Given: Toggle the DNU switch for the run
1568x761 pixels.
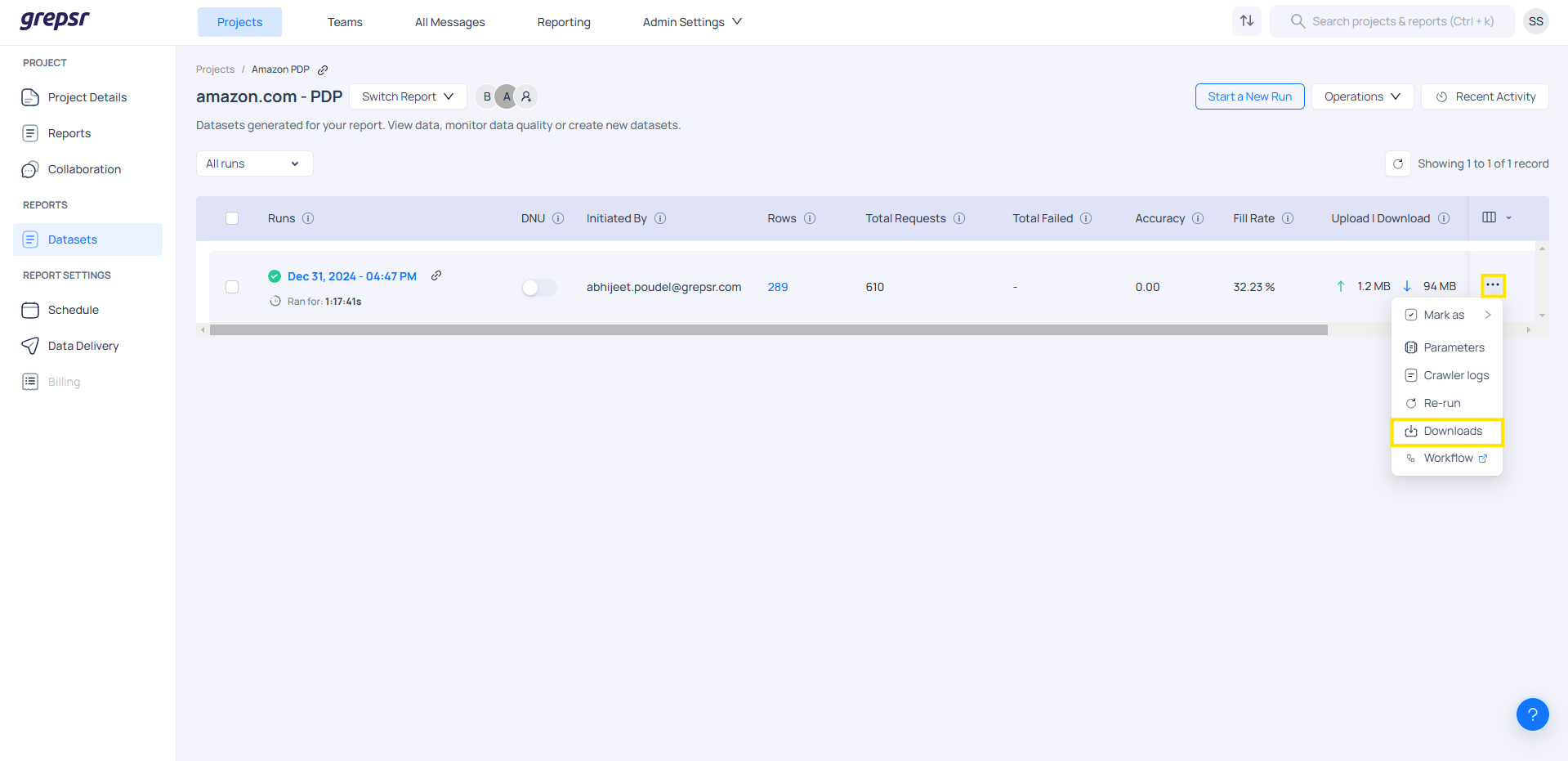Looking at the screenshot, I should 538,288.
